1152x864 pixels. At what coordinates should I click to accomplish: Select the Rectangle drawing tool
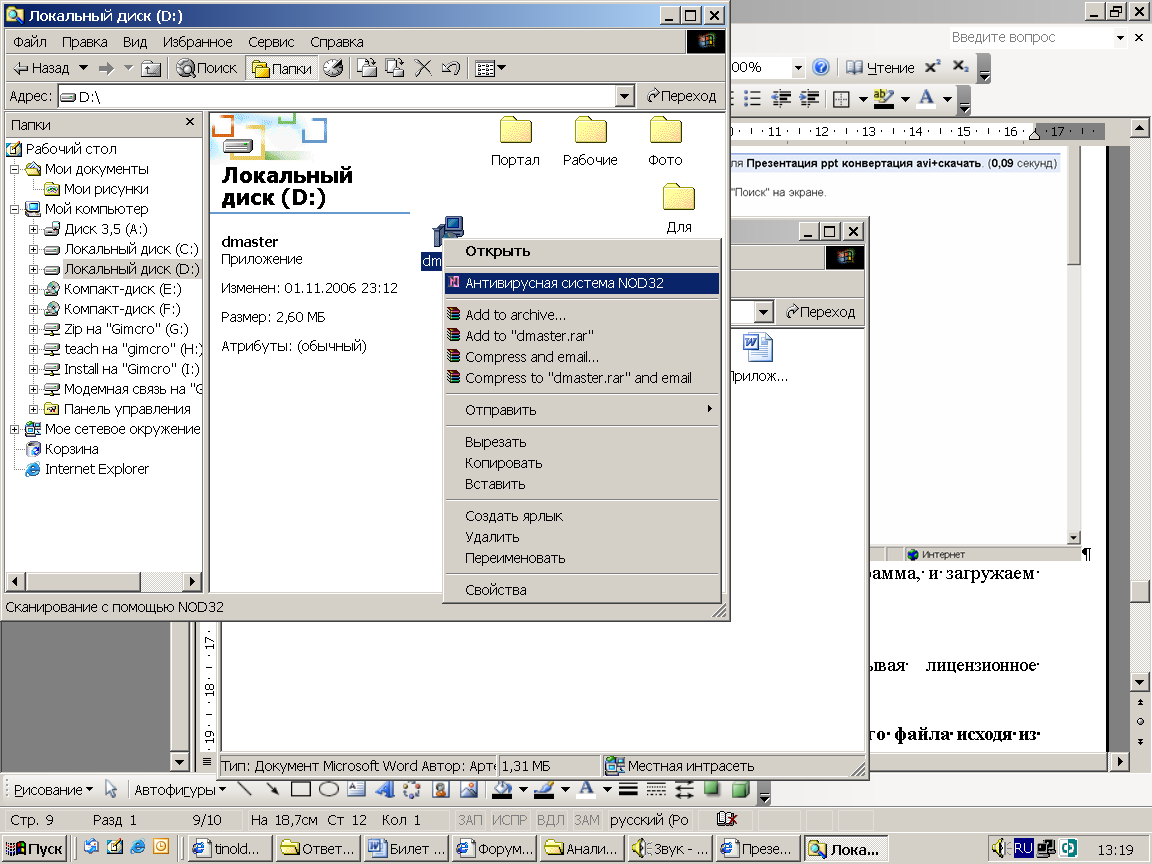300,789
